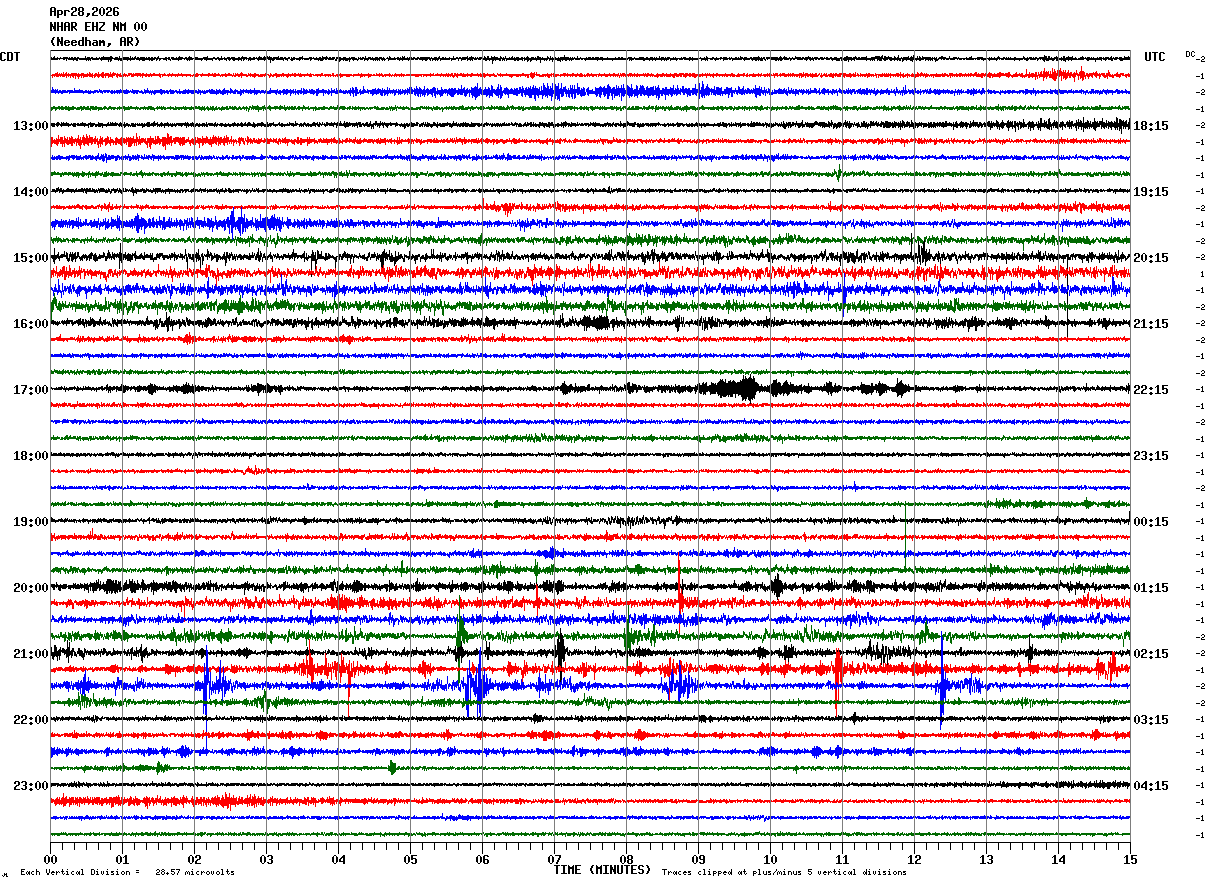Click the minute 00 tick label
The height and width of the screenshot is (886, 1210).
50,859
